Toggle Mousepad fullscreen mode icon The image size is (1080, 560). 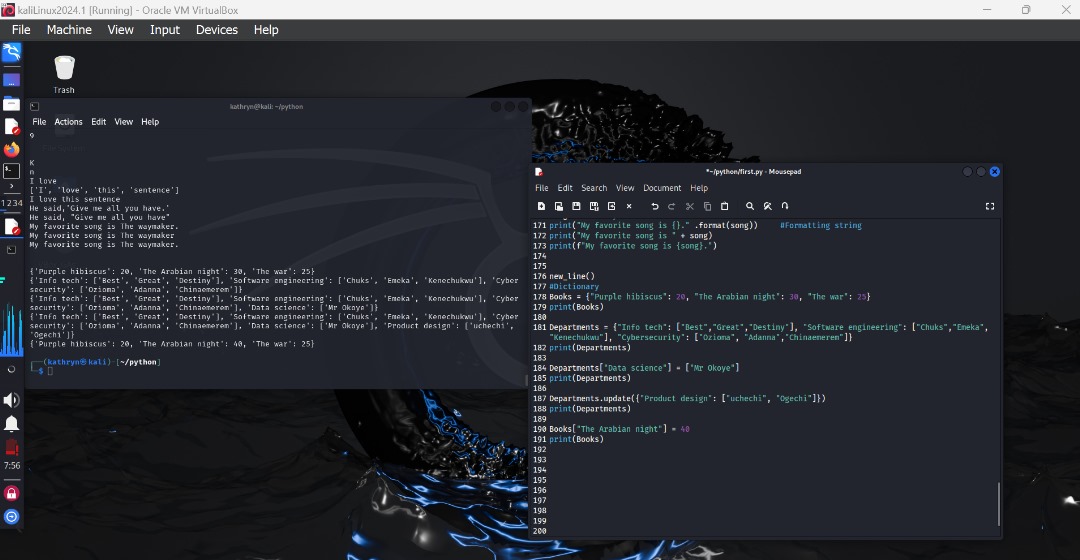point(990,206)
